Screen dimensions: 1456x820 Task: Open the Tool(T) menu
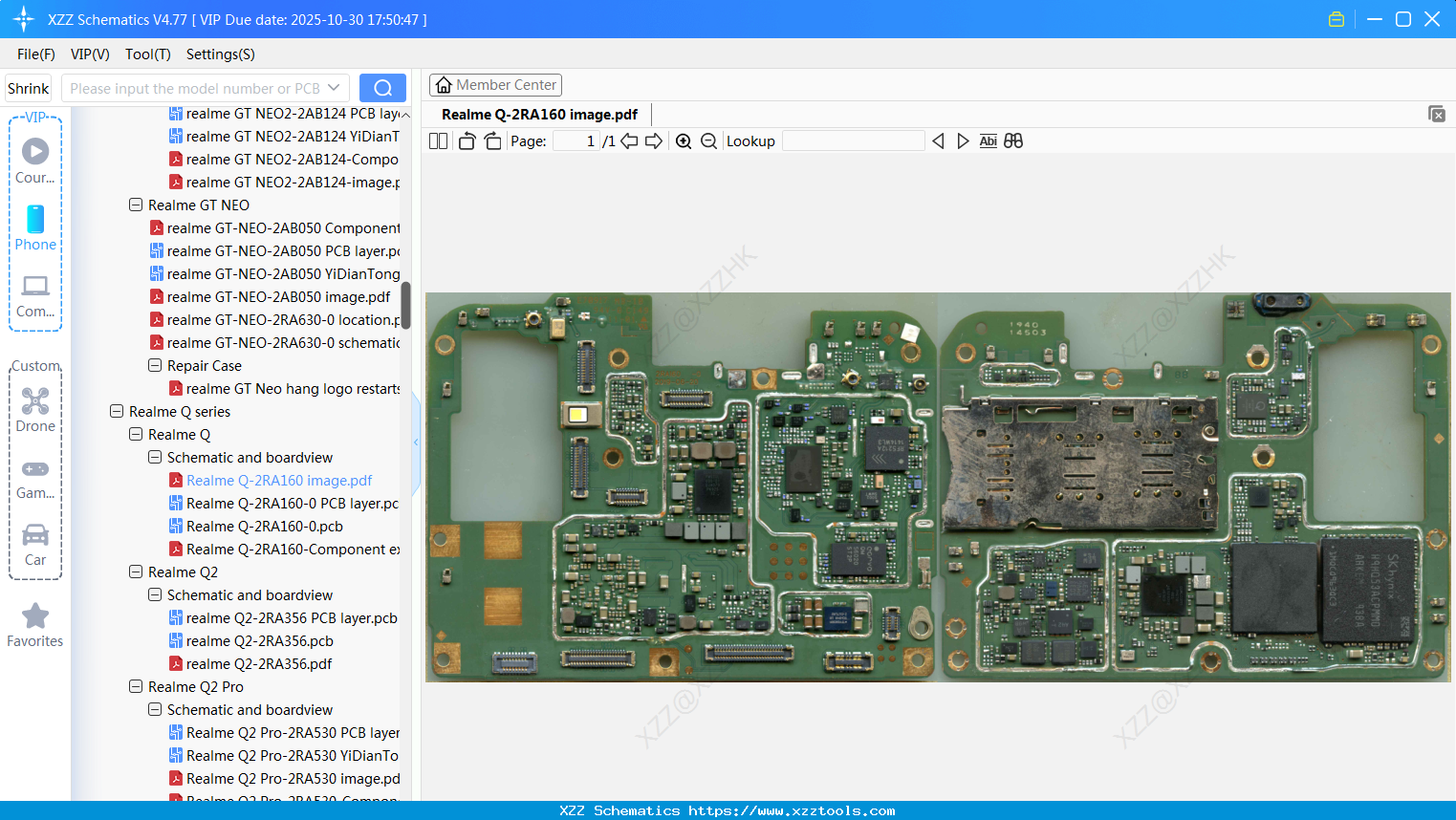click(147, 54)
